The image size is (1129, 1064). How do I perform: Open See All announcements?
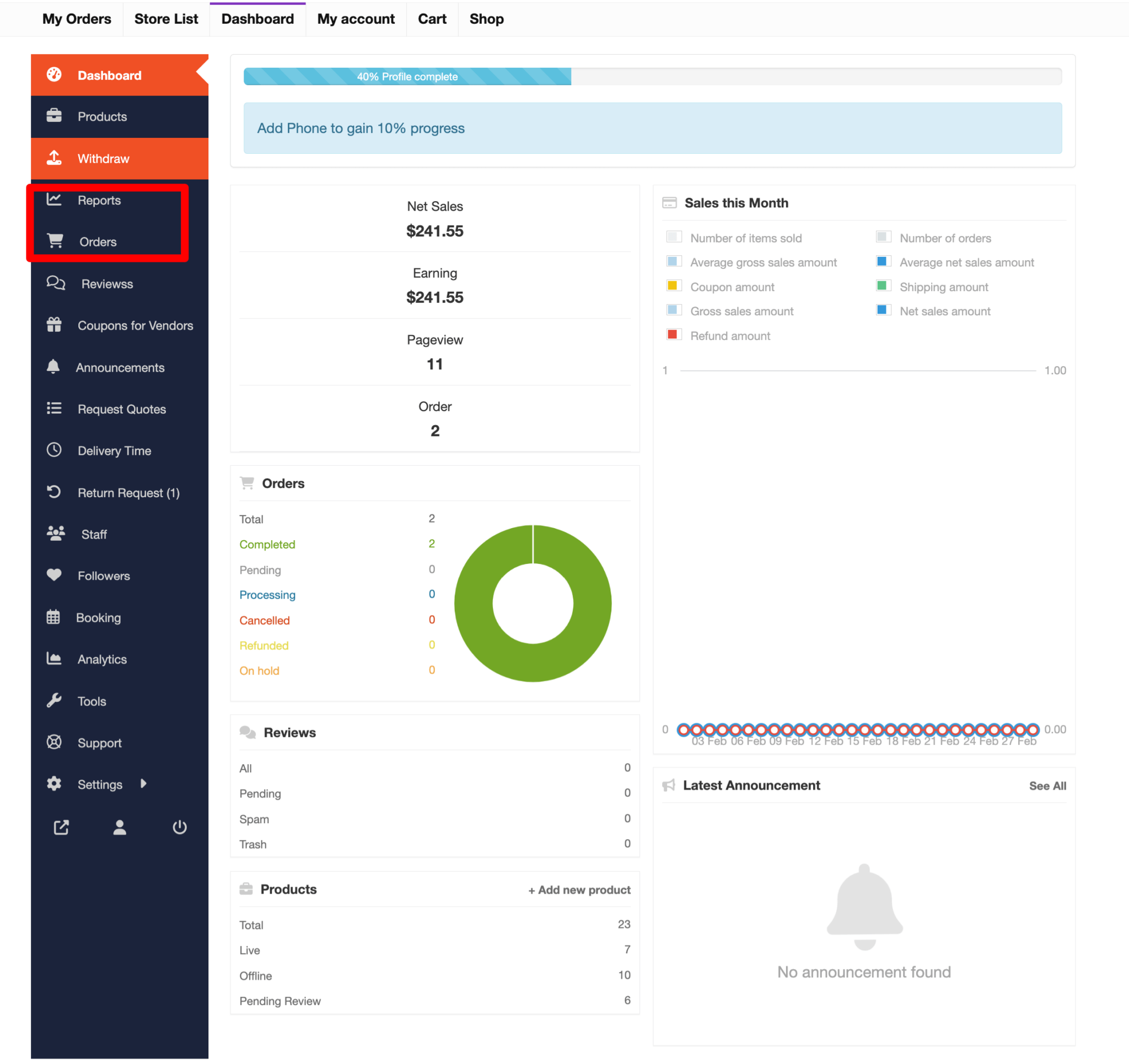(x=1047, y=786)
